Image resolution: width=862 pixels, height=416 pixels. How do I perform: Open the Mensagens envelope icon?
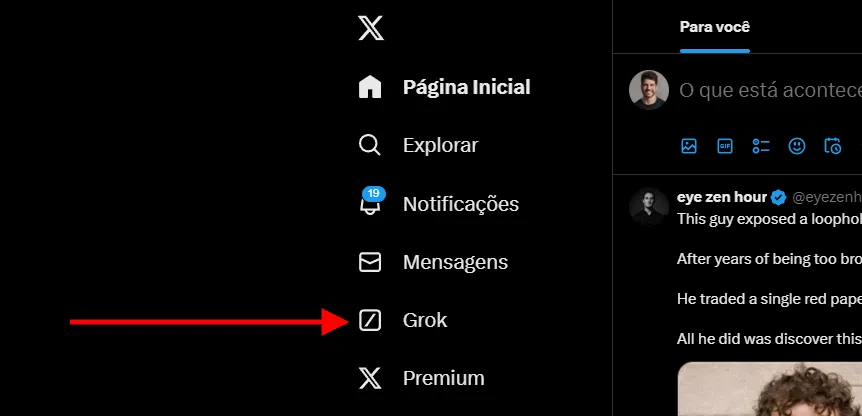(370, 262)
